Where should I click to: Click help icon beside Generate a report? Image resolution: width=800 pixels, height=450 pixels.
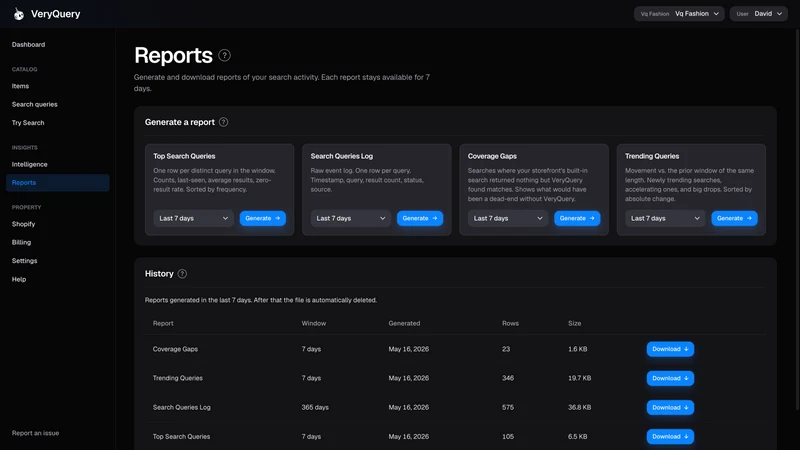[223, 122]
